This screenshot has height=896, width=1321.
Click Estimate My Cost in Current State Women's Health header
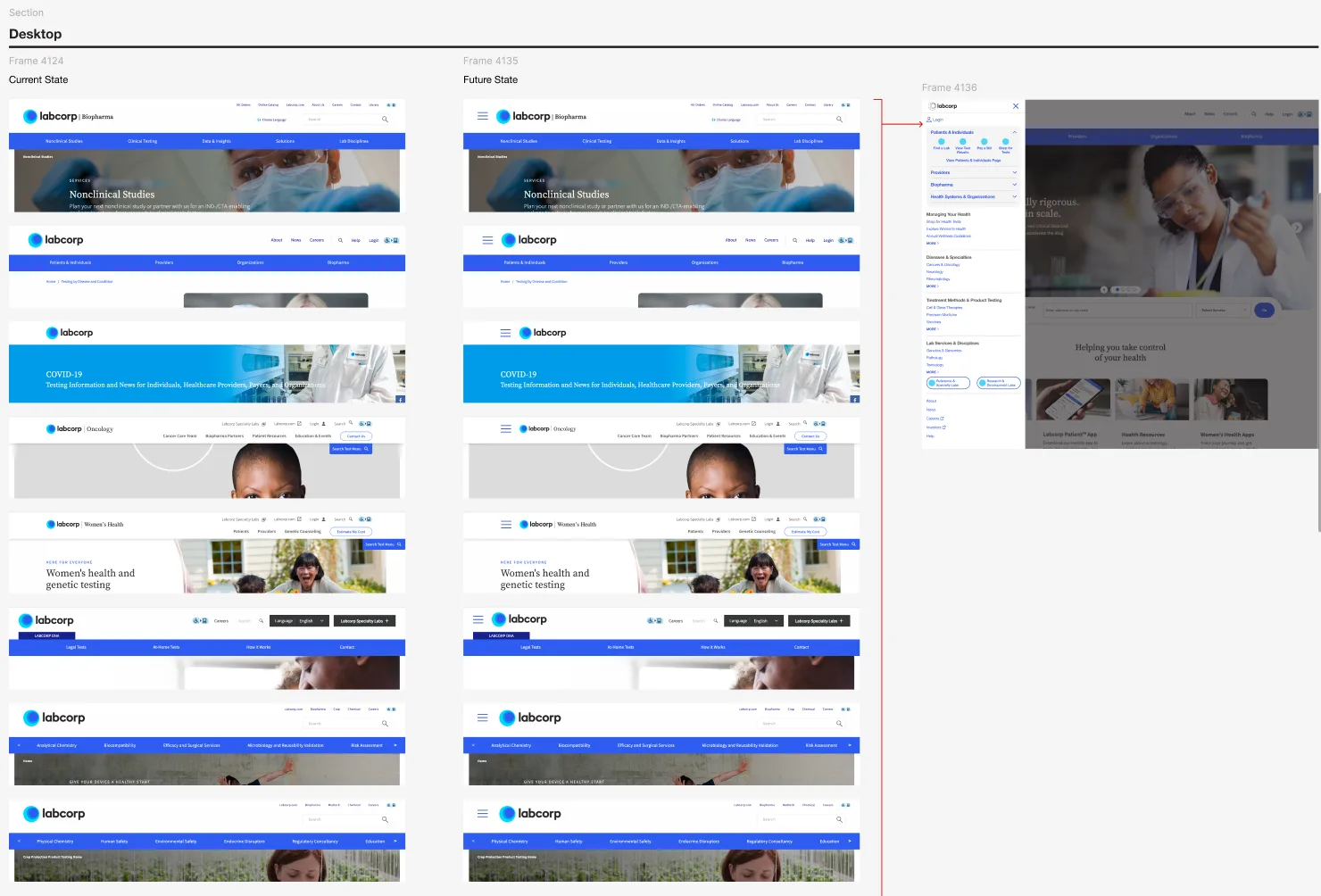point(351,531)
